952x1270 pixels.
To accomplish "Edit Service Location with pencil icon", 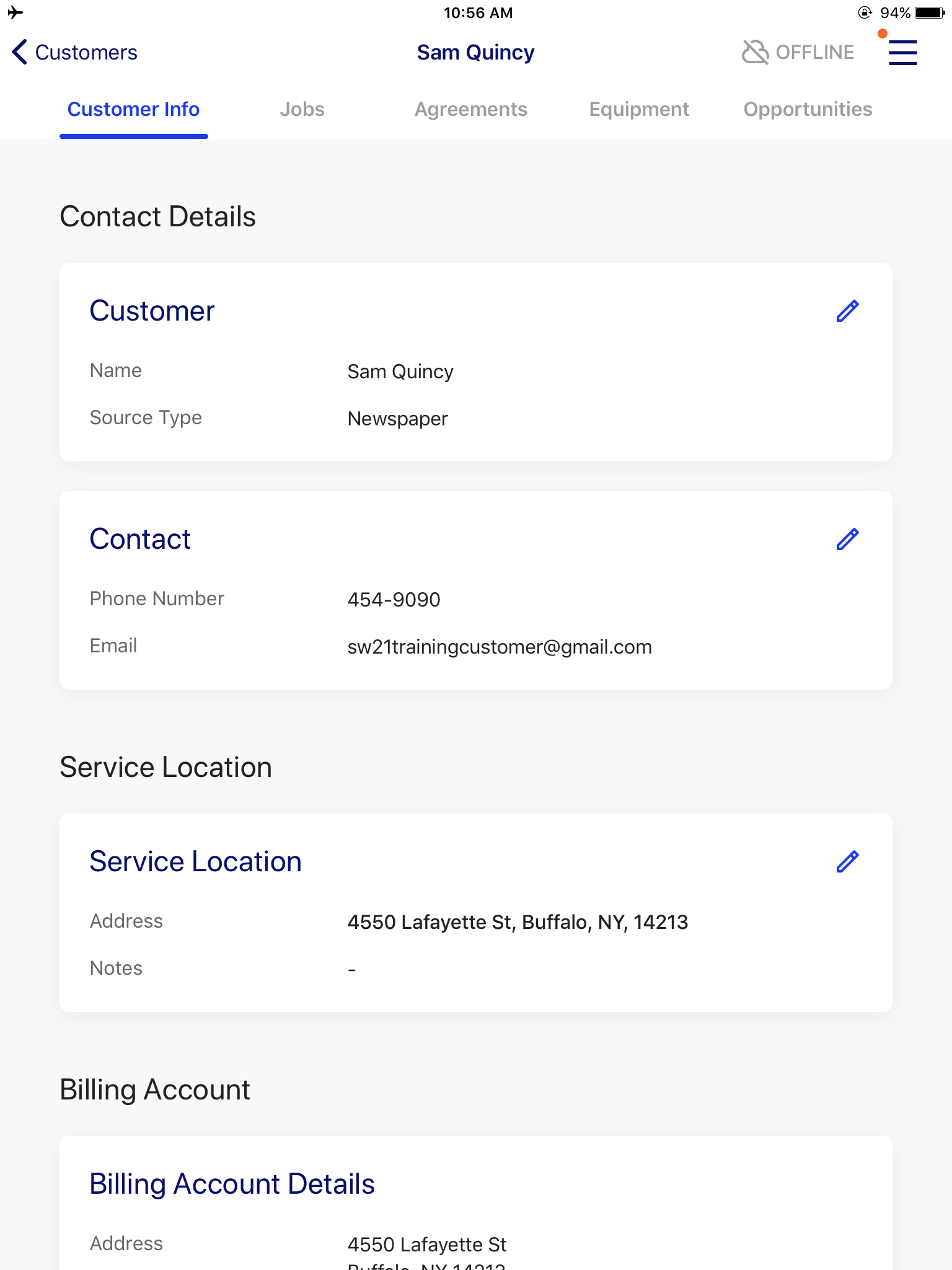I will [x=847, y=861].
